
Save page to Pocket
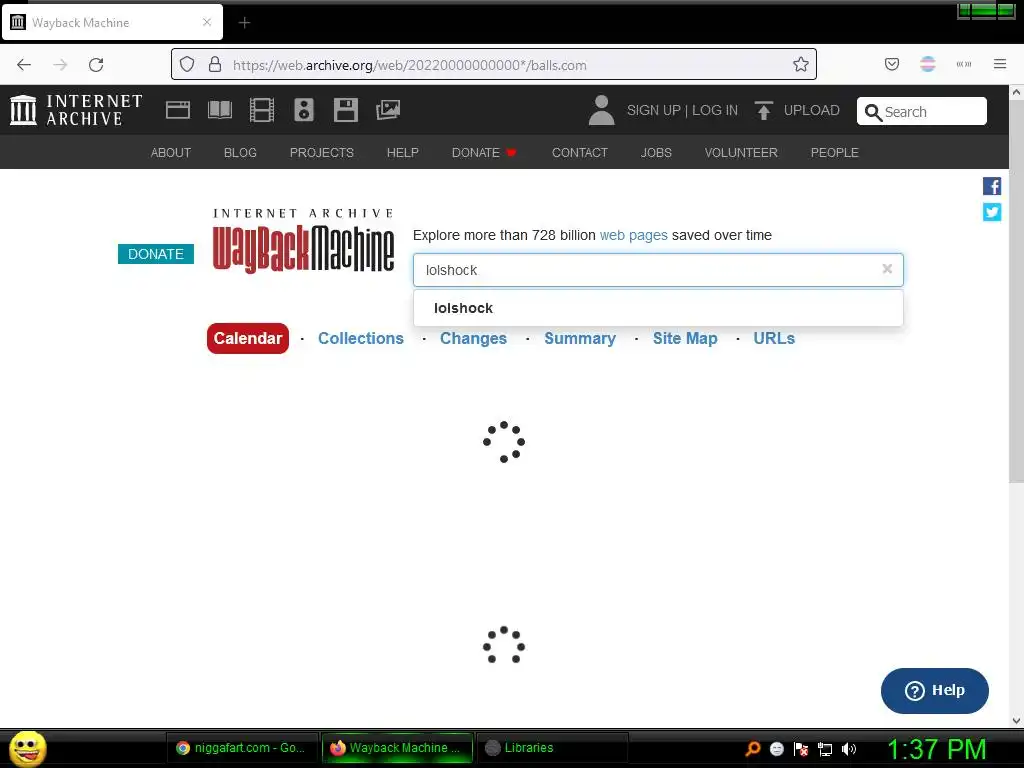coord(892,64)
